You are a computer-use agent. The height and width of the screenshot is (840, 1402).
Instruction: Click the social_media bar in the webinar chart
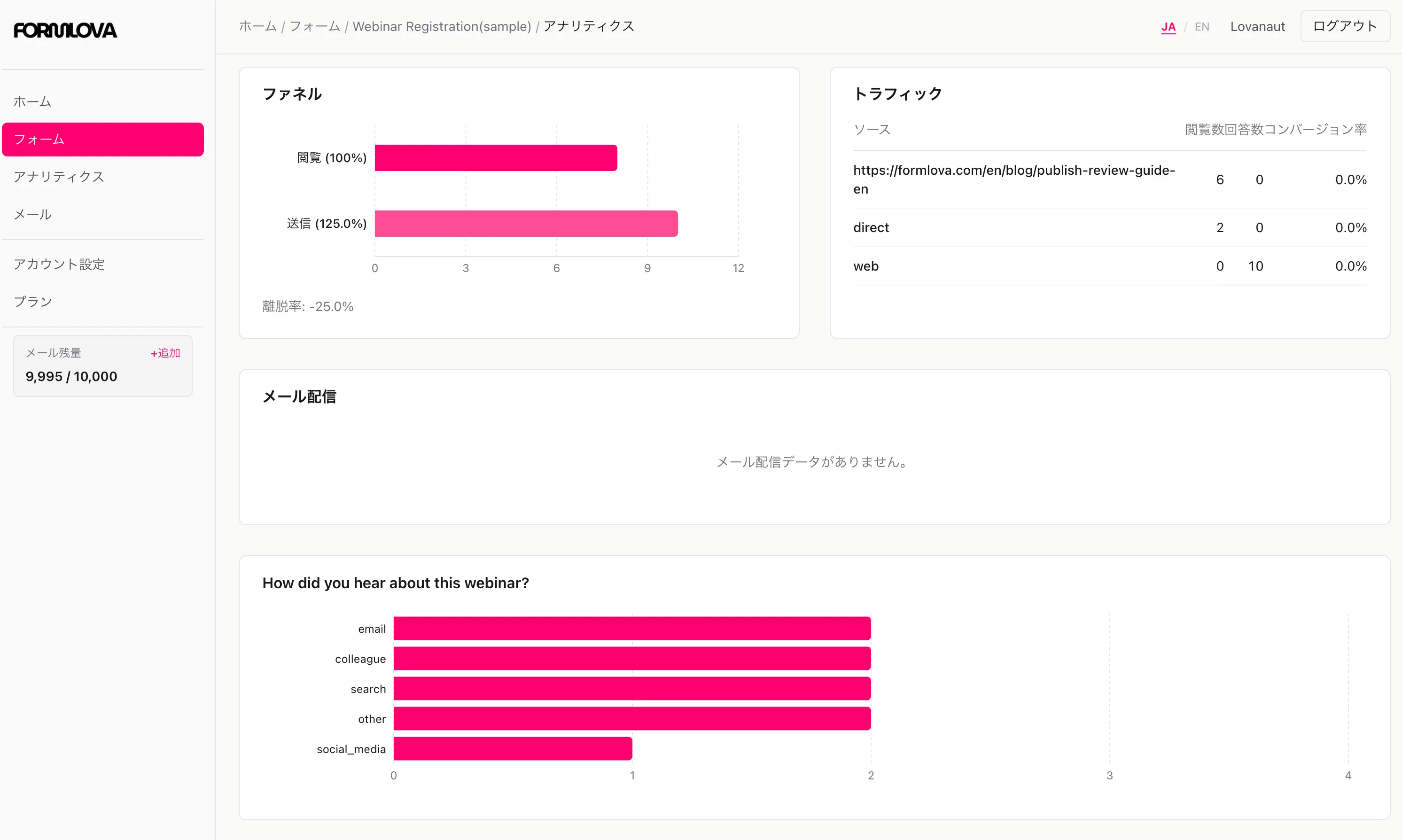coord(512,748)
